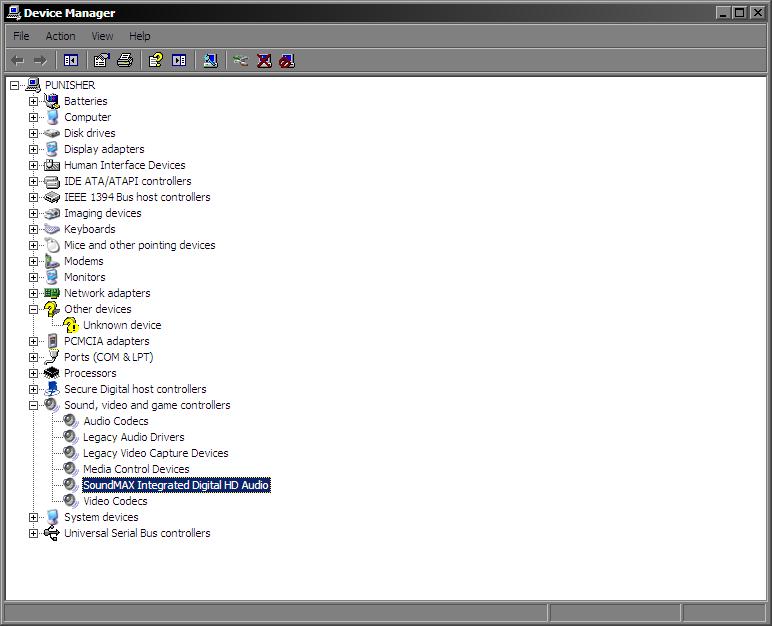Select the Keyboards label
Screen dimensions: 772x626
[90, 229]
